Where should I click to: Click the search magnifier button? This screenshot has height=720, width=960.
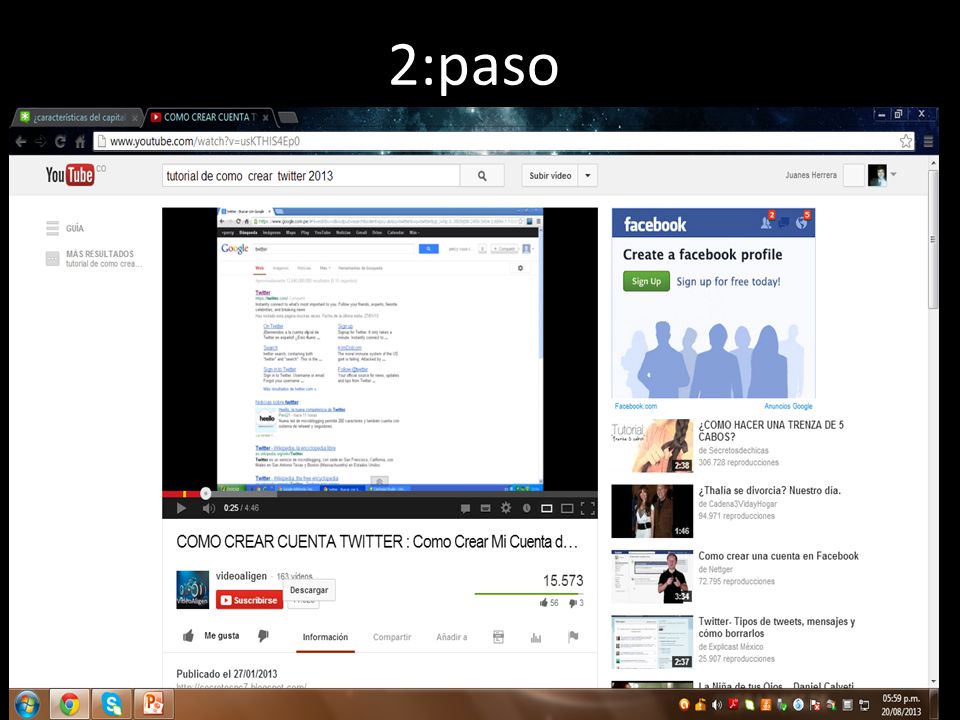point(482,176)
